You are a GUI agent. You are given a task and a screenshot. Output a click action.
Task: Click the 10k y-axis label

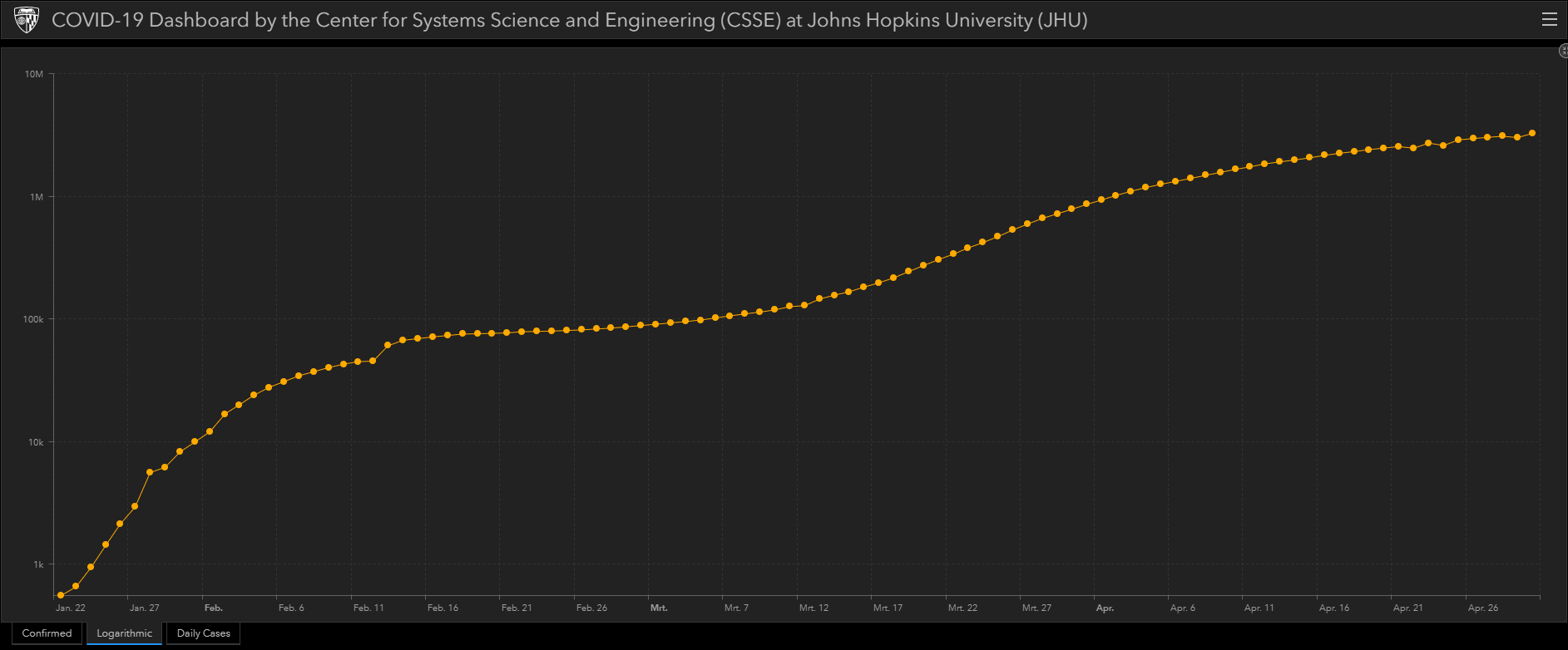click(36, 442)
